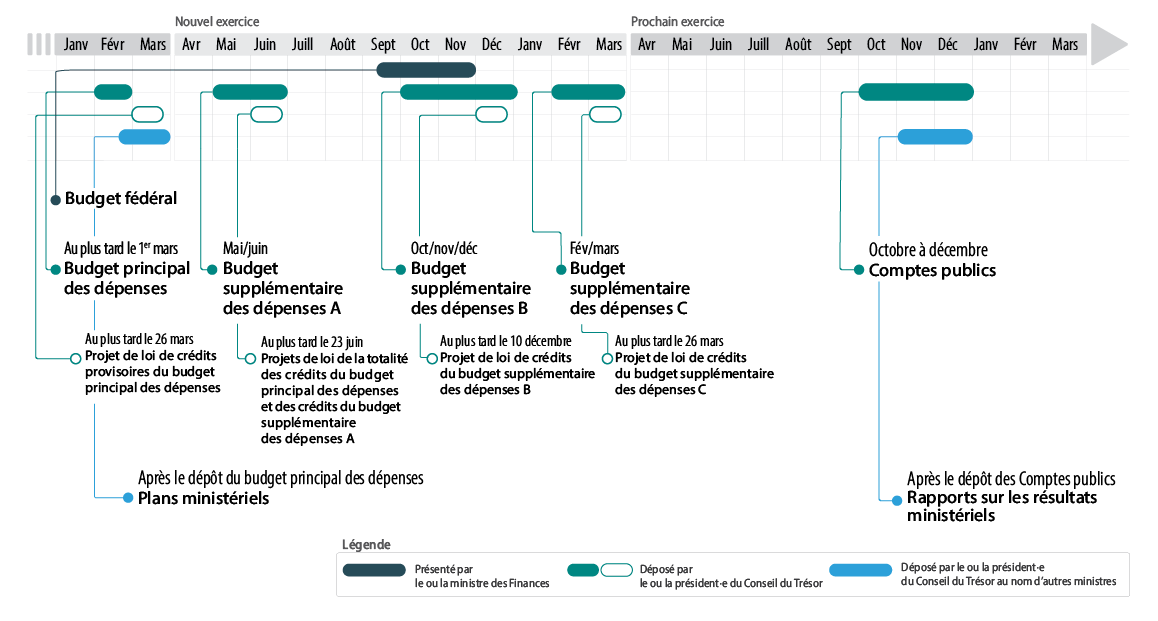Screen dimensions: 1158x621
Task: Click the teal marker beside Comptes publics
Action: tap(858, 270)
